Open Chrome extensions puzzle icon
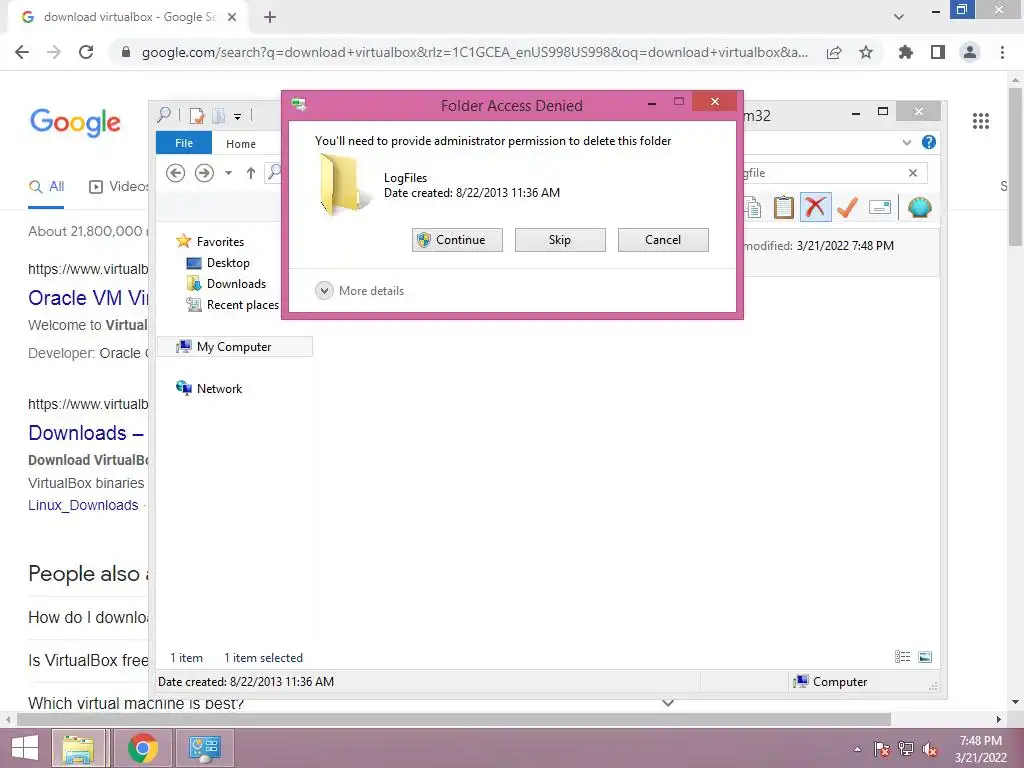The image size is (1024, 768). [905, 52]
